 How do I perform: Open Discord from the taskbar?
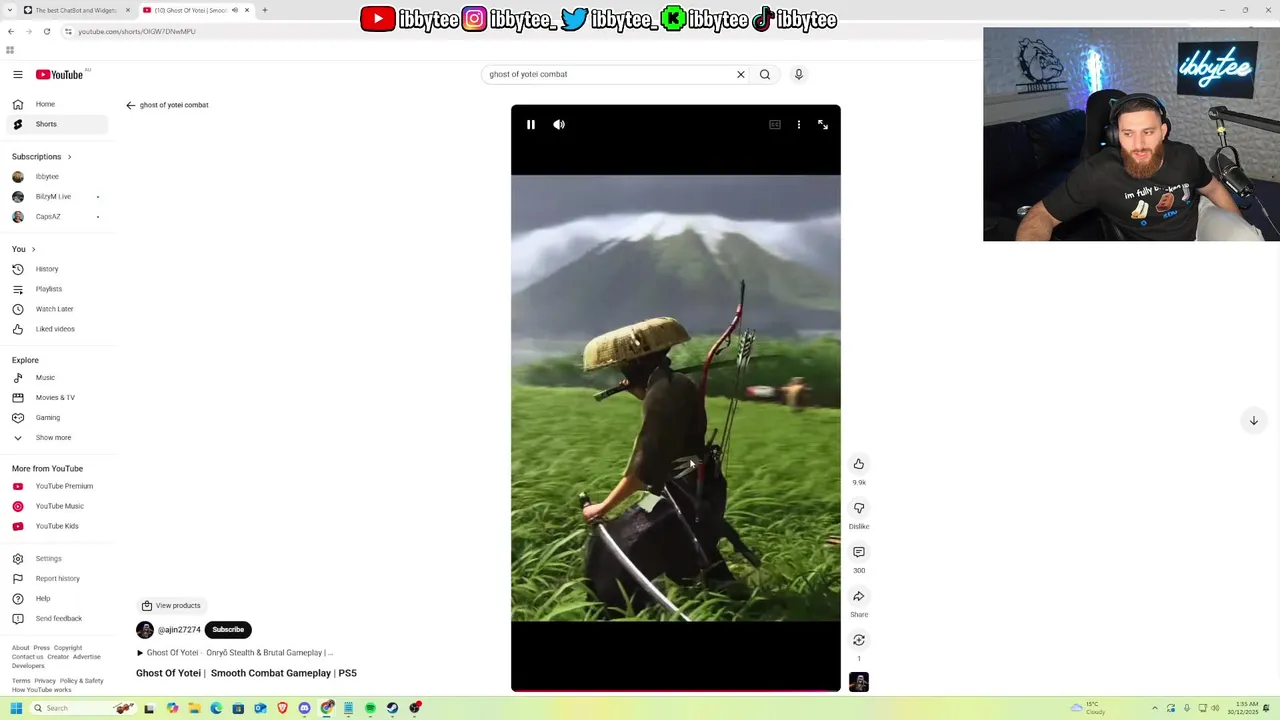click(304, 708)
